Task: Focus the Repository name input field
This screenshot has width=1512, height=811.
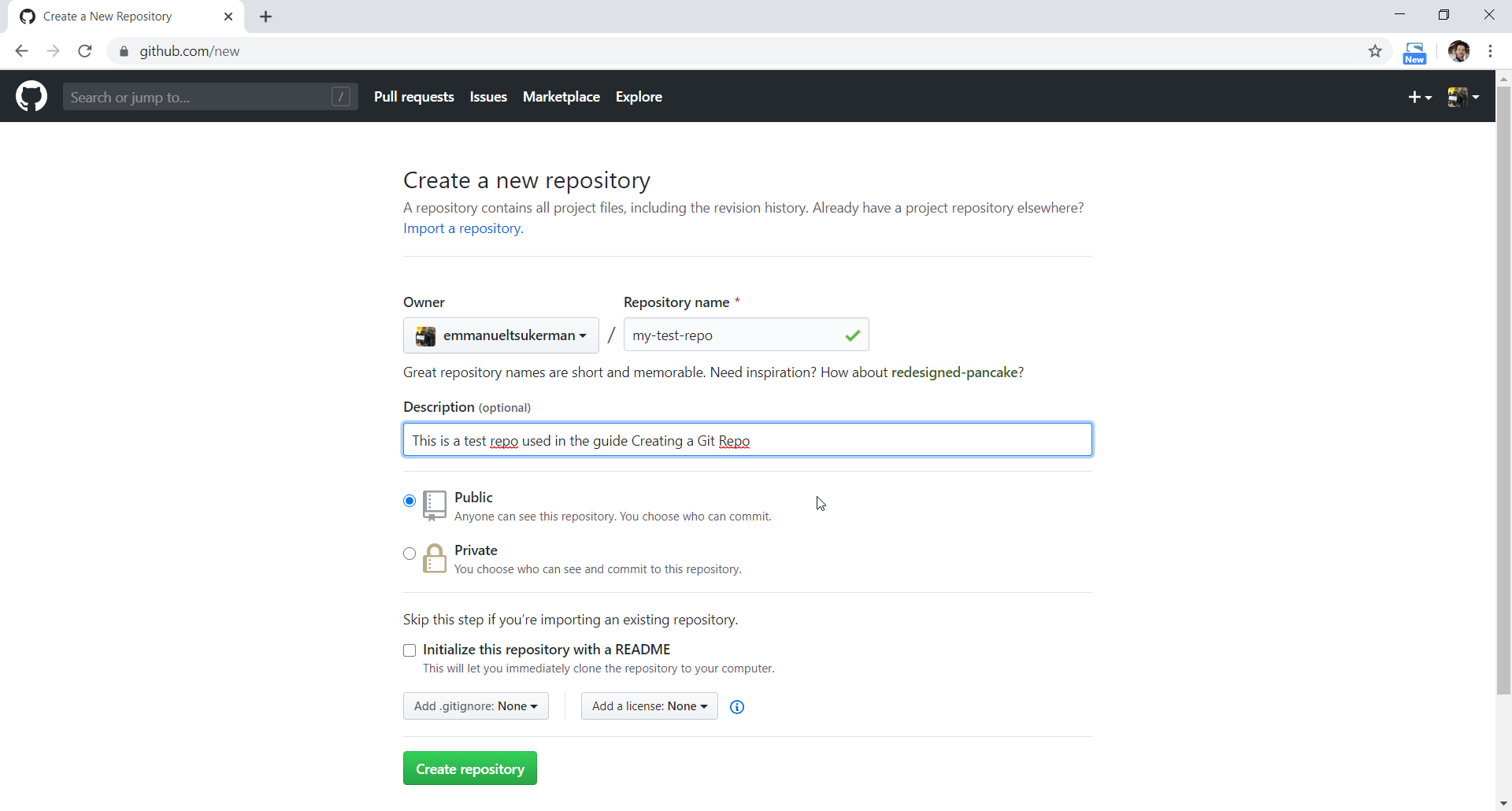Action: tap(732, 335)
